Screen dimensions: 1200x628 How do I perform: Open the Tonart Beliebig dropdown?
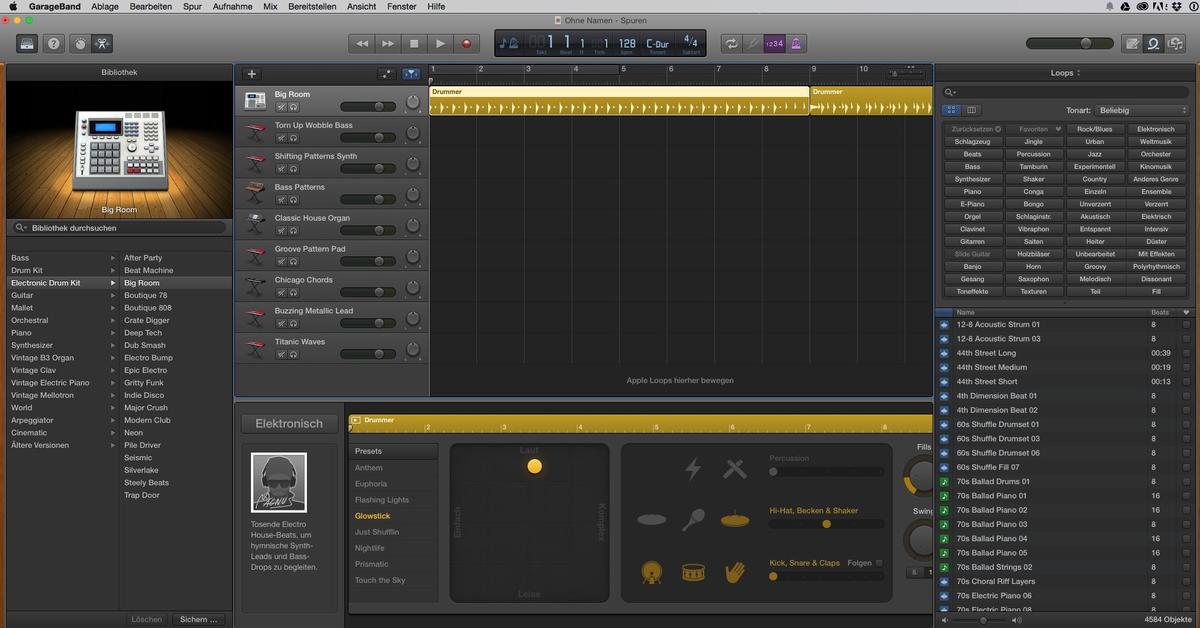tap(1141, 110)
